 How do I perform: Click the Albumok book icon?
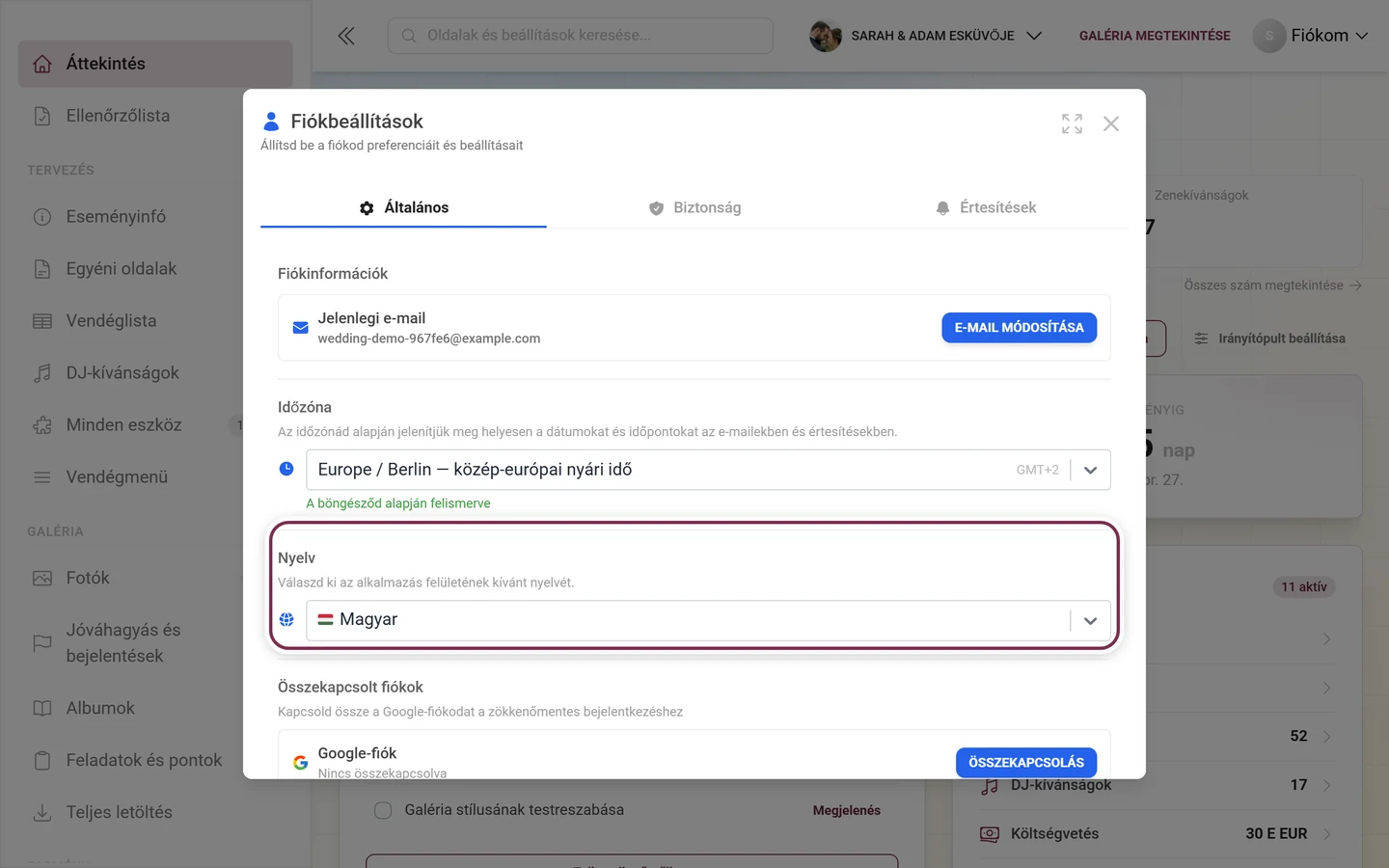click(x=42, y=709)
